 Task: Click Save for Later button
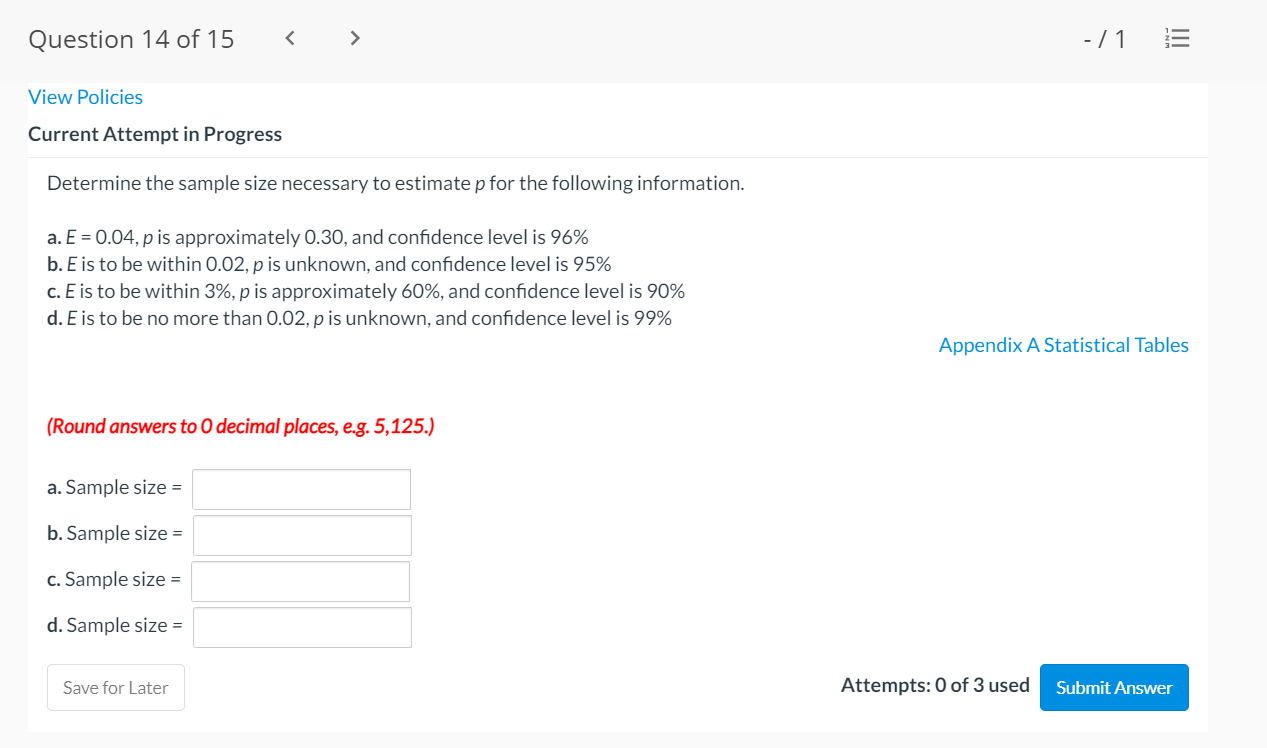pos(116,687)
